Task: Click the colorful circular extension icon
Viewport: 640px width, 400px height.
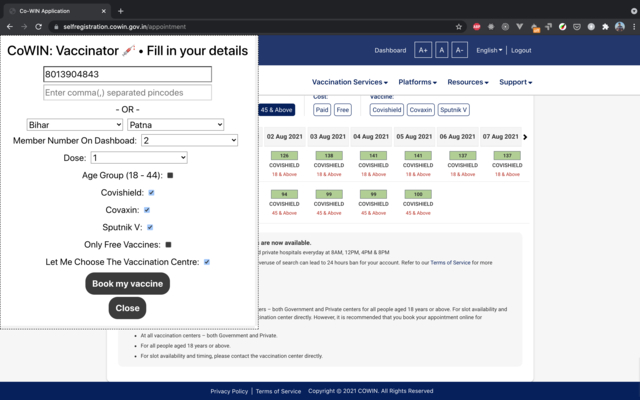Action: [562, 27]
